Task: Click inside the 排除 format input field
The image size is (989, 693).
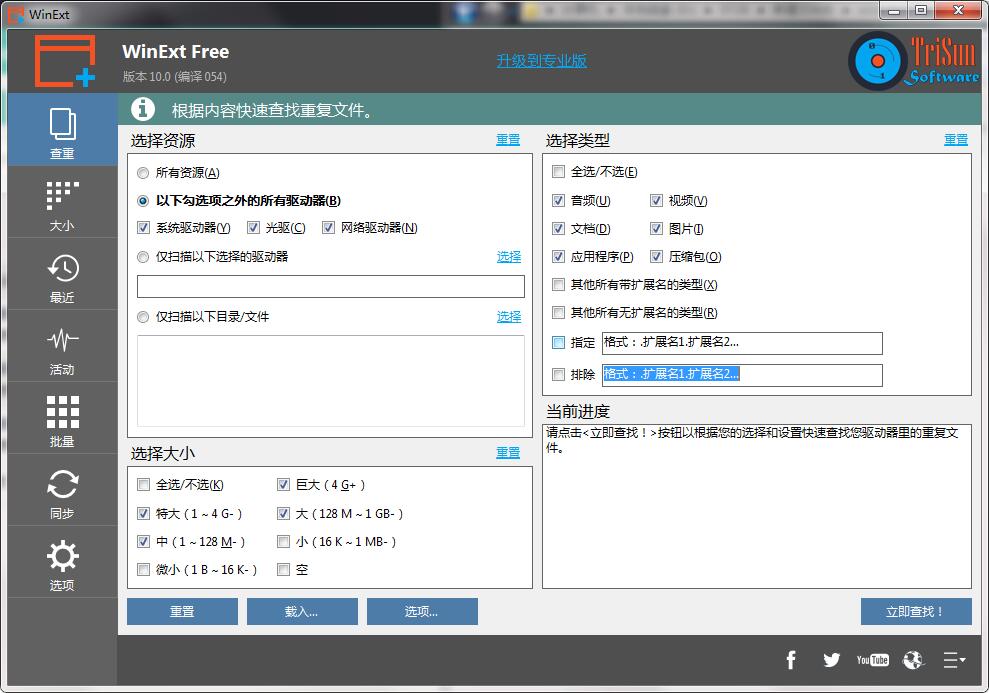Action: (740, 375)
